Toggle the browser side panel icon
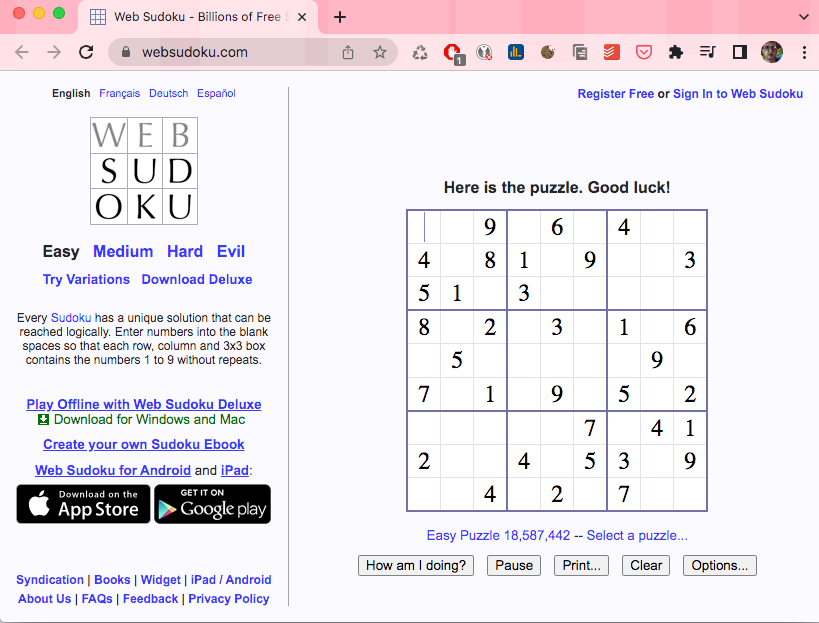Image resolution: width=819 pixels, height=623 pixels. [740, 52]
